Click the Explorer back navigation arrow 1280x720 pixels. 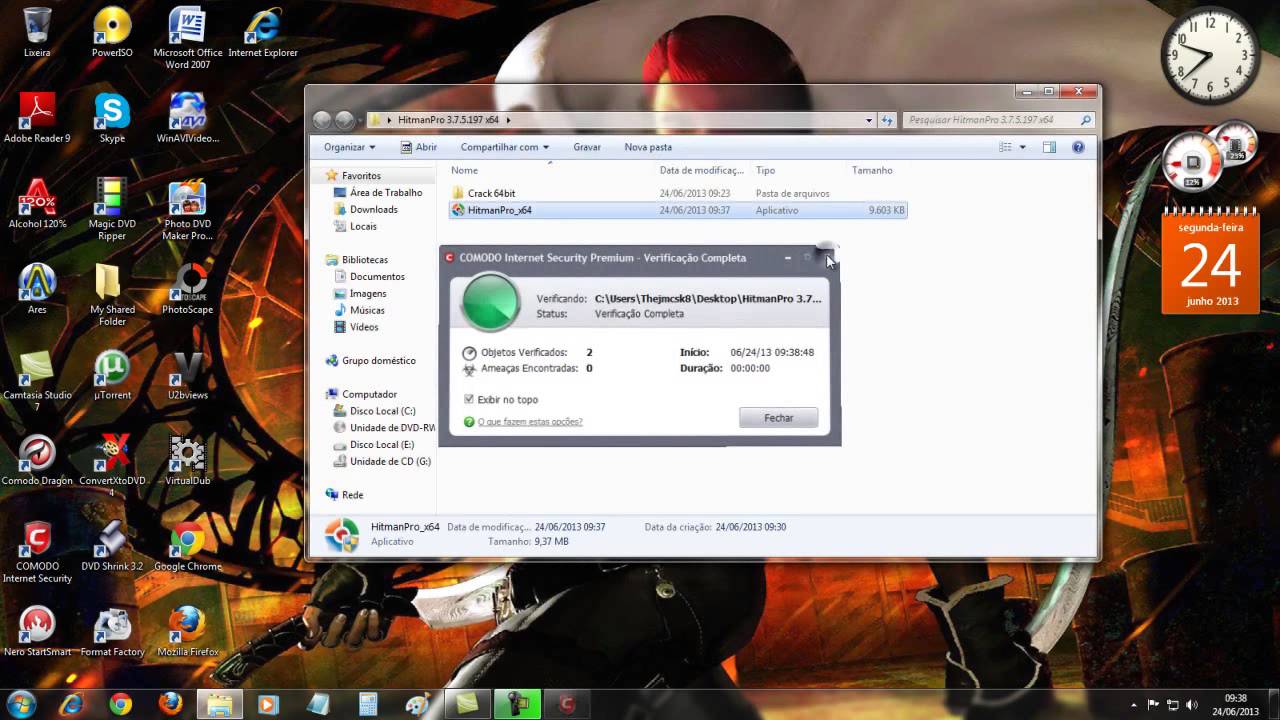(x=322, y=120)
